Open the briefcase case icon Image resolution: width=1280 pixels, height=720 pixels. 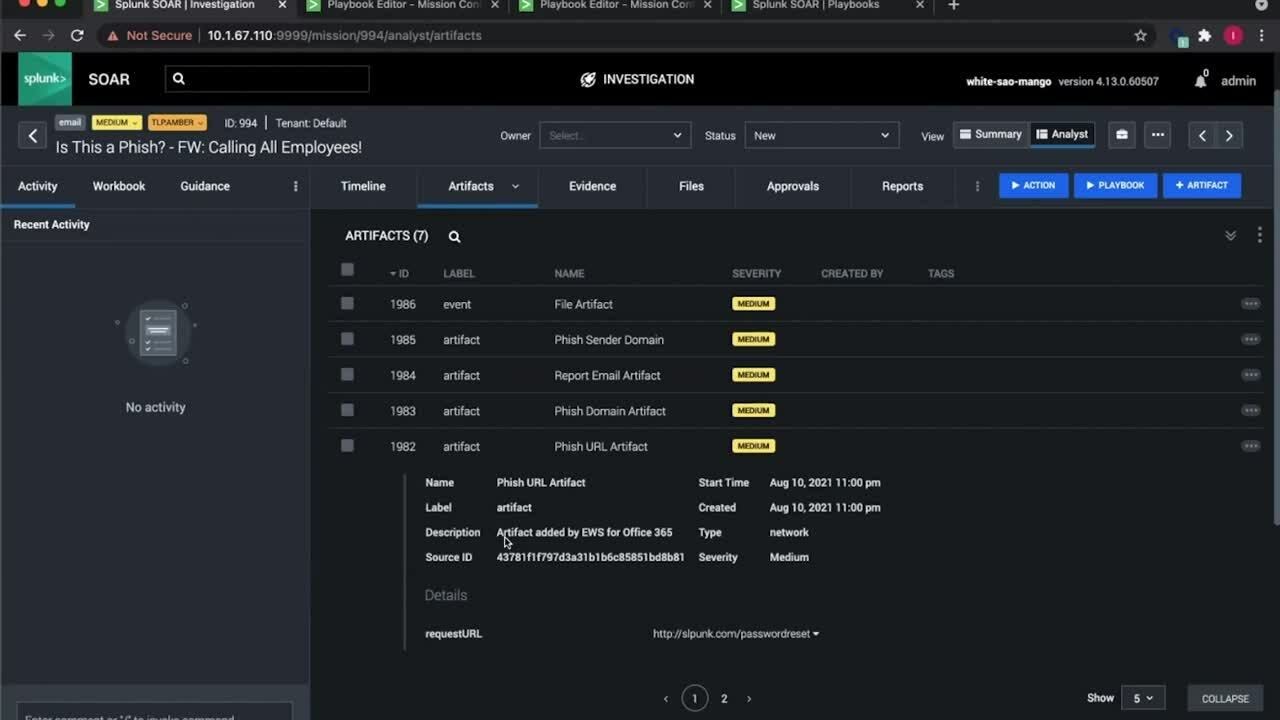pyautogui.click(x=1122, y=135)
